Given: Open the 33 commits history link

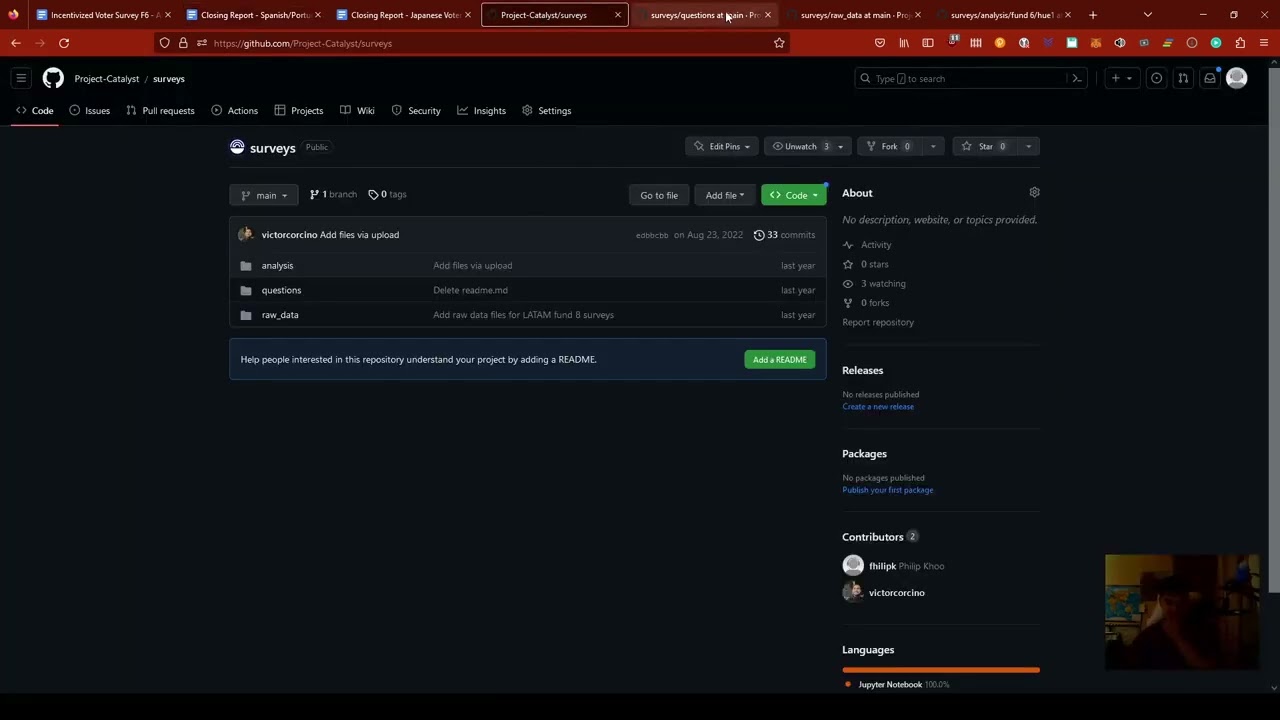Looking at the screenshot, I should click(785, 235).
